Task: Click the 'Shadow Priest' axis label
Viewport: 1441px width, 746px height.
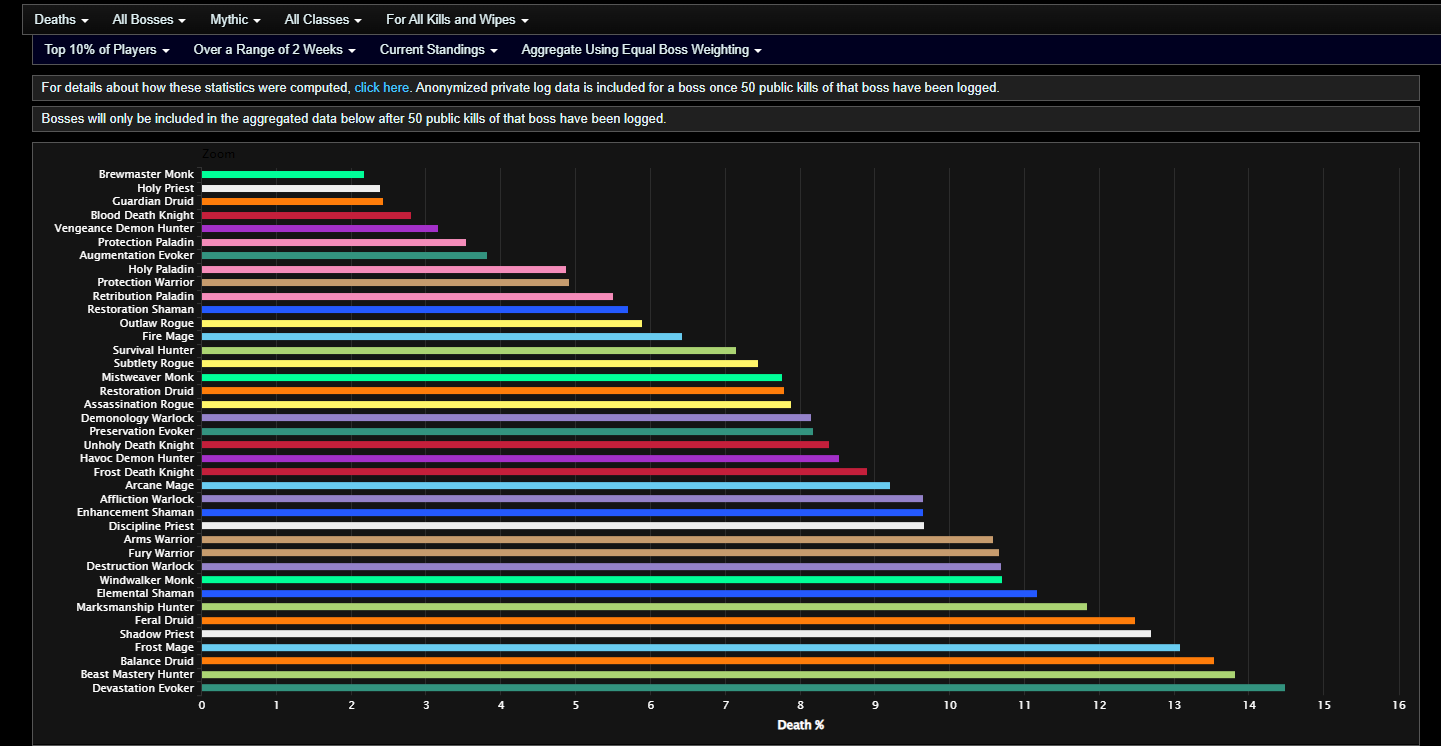Action: tap(157, 634)
